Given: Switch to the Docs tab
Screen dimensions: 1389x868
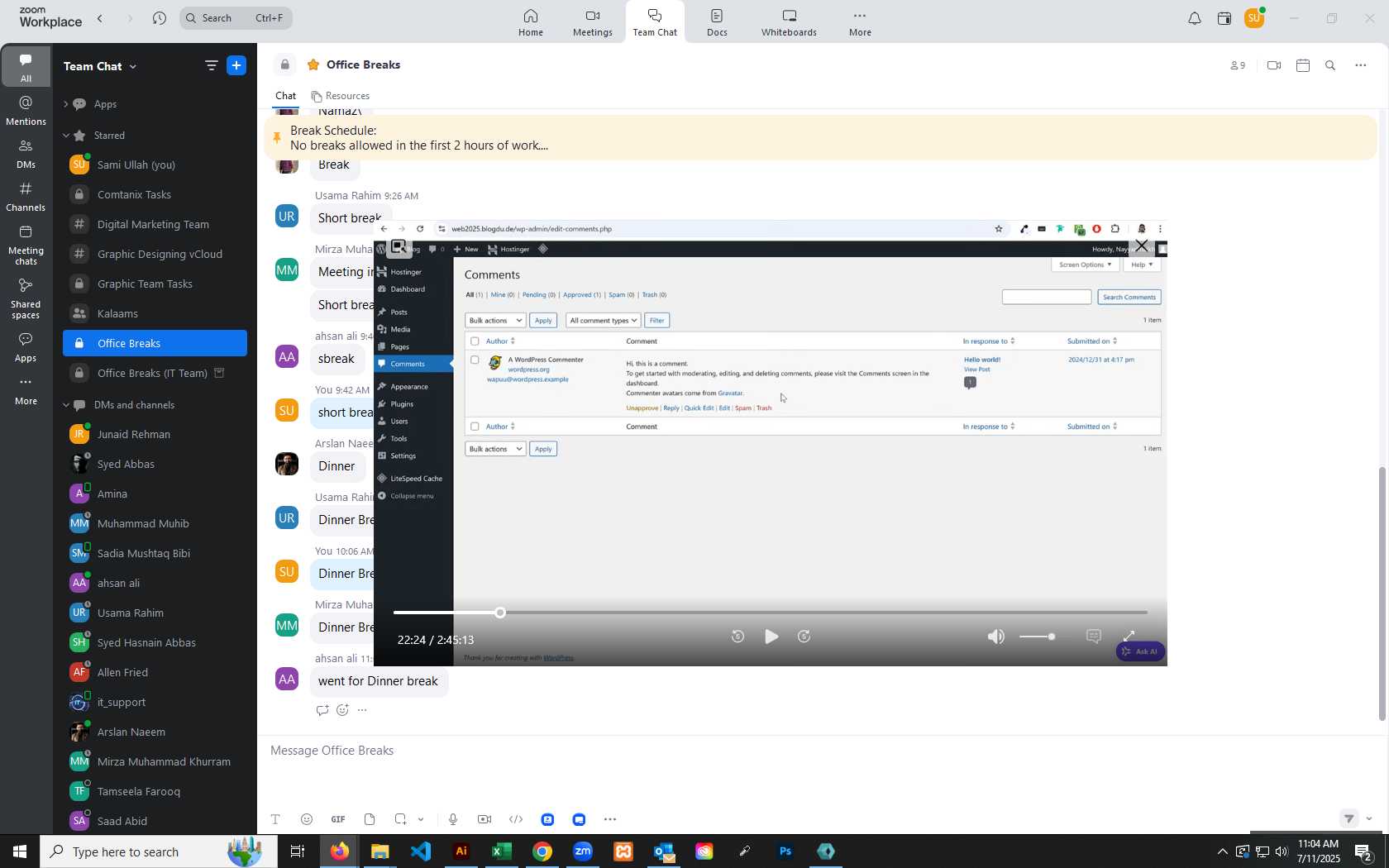Looking at the screenshot, I should (x=717, y=22).
